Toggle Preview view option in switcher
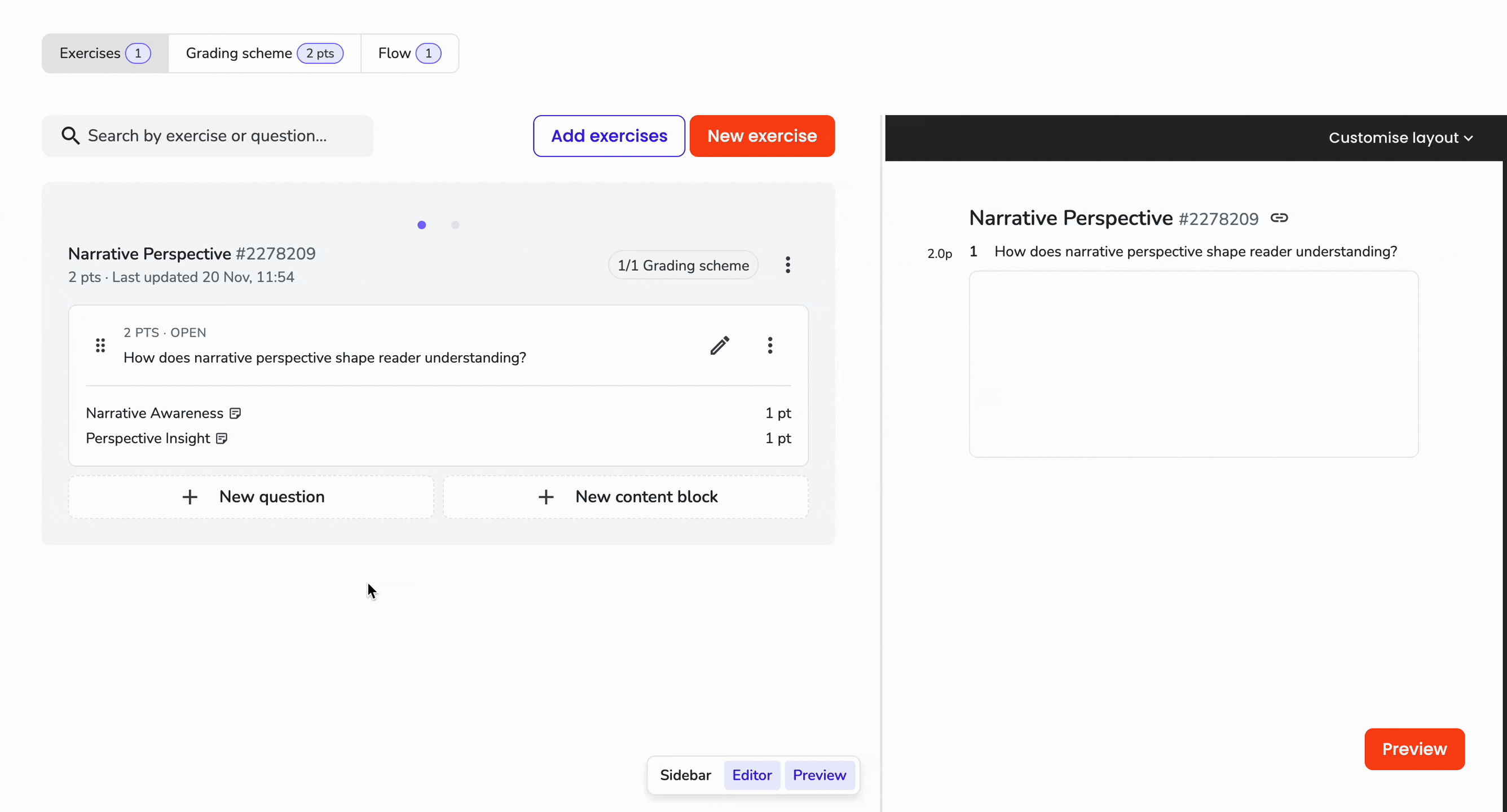This screenshot has width=1507, height=812. pos(819,775)
